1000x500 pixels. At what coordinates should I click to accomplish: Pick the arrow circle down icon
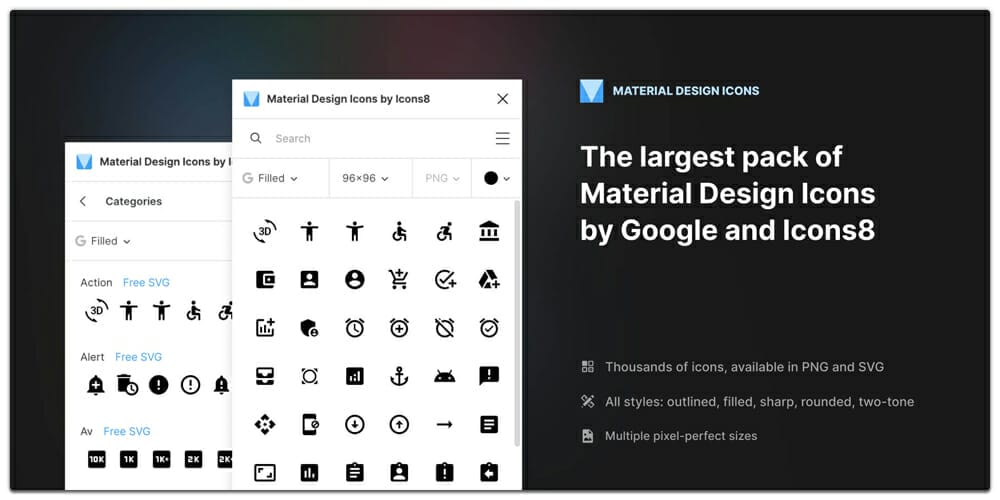pos(355,425)
